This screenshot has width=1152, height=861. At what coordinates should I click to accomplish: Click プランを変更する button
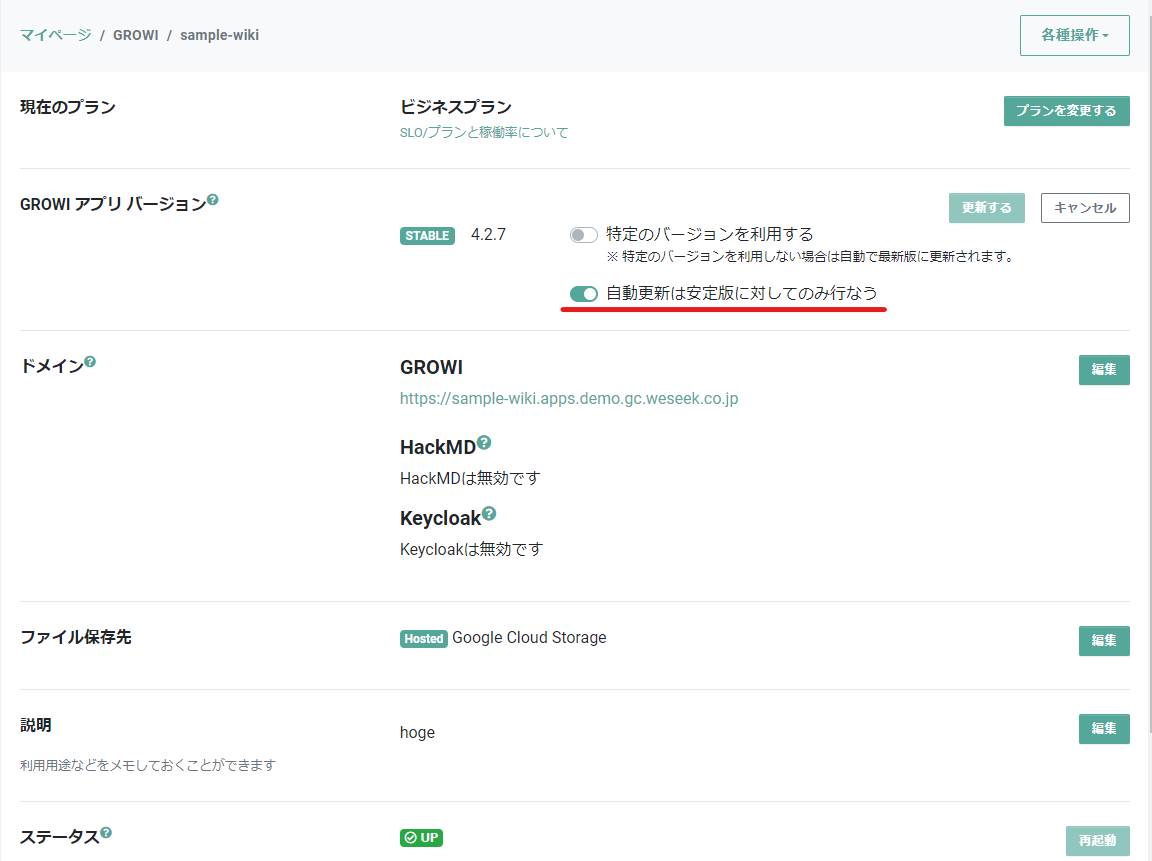(1066, 111)
